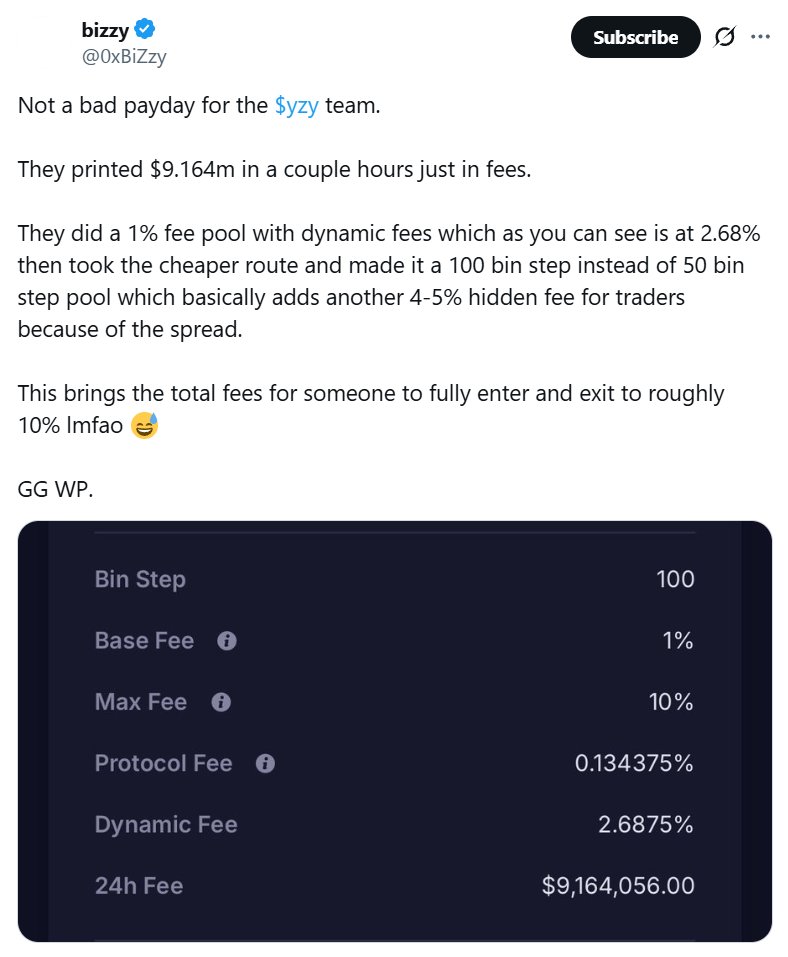Click the Protocol Fee value 0.134375%
The height and width of the screenshot is (957, 788).
[634, 764]
